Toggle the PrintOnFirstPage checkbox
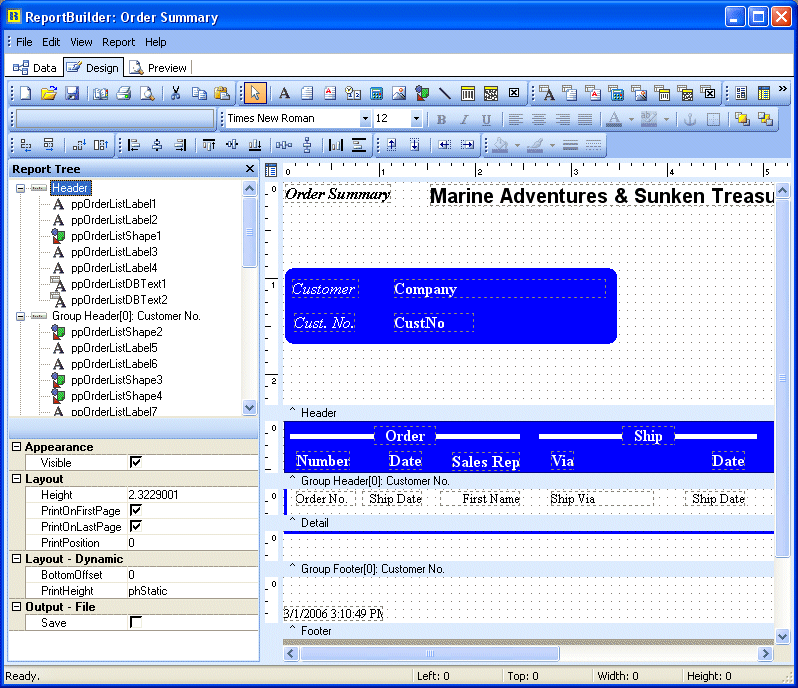The width and height of the screenshot is (798, 688). coord(135,510)
